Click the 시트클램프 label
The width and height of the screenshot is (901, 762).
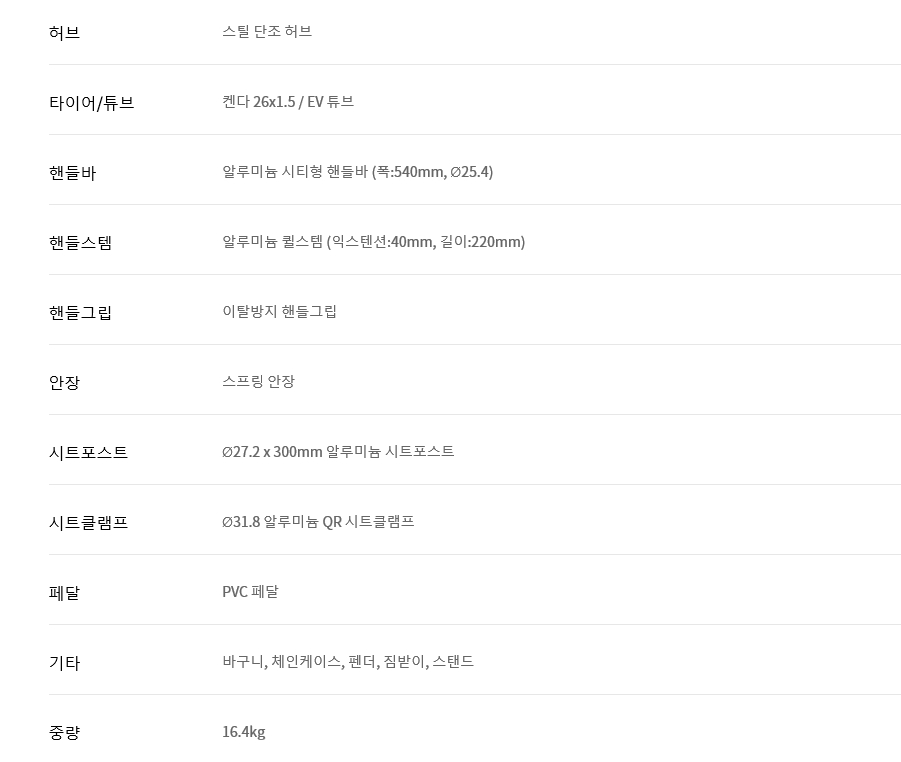pyautogui.click(x=88, y=523)
